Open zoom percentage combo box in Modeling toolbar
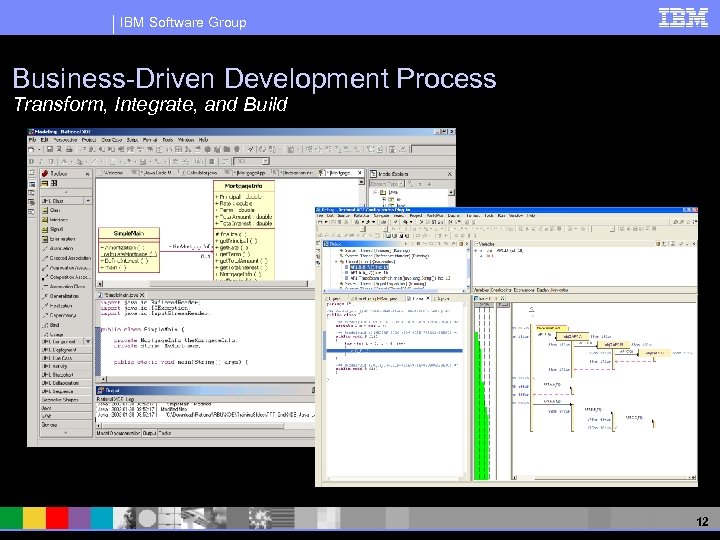This screenshot has width=720, height=540. tap(252, 161)
